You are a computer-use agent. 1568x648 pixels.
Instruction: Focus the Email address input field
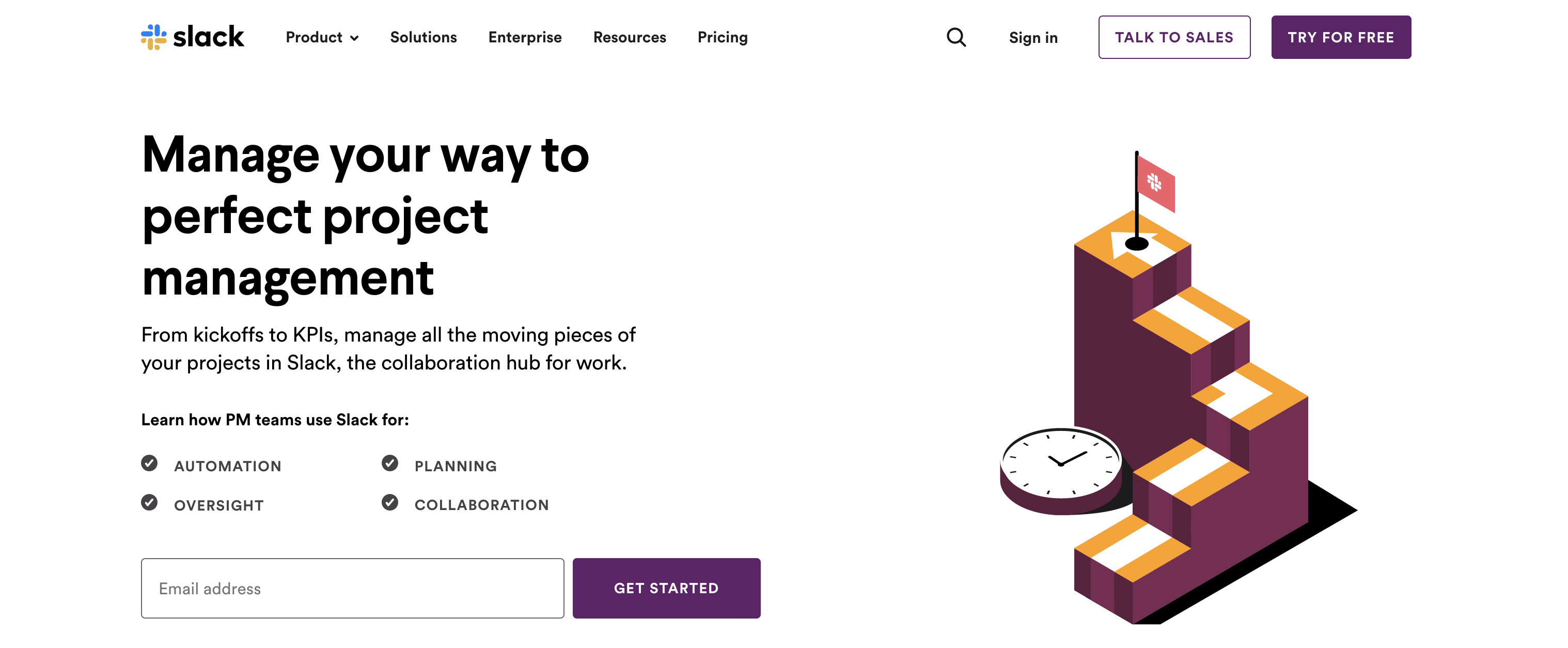pyautogui.click(x=352, y=588)
